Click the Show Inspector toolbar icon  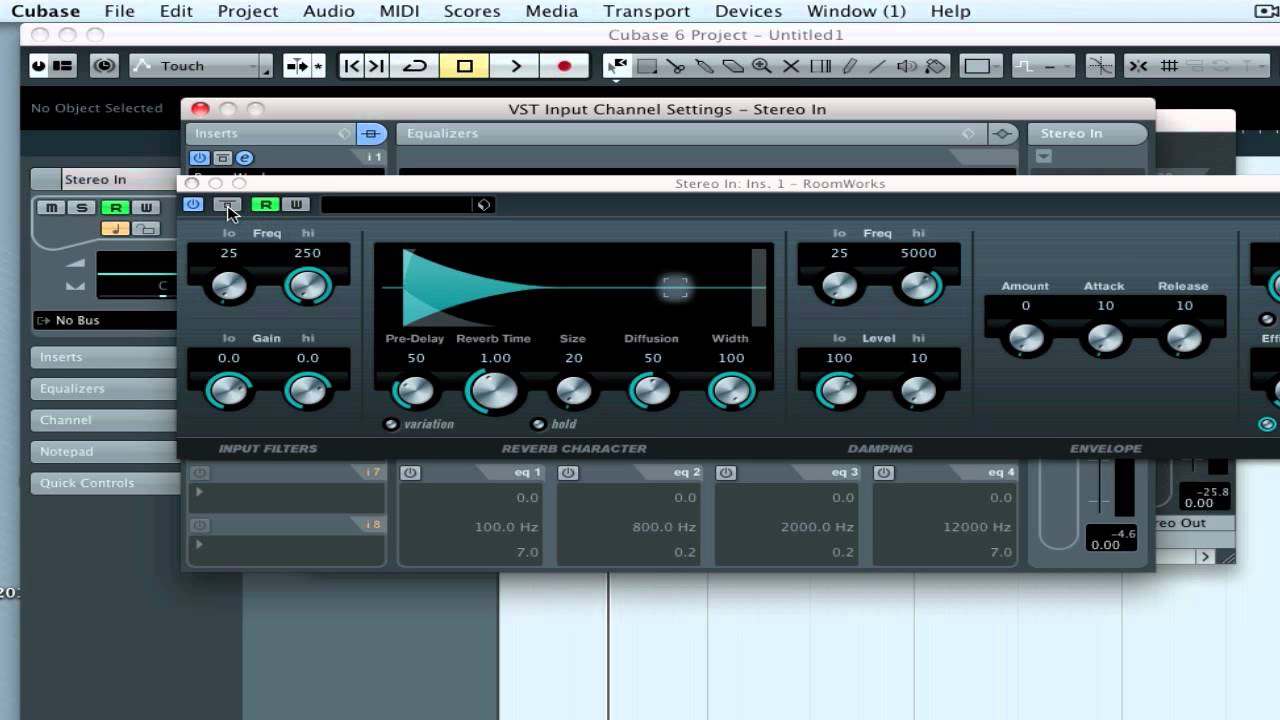coord(63,66)
